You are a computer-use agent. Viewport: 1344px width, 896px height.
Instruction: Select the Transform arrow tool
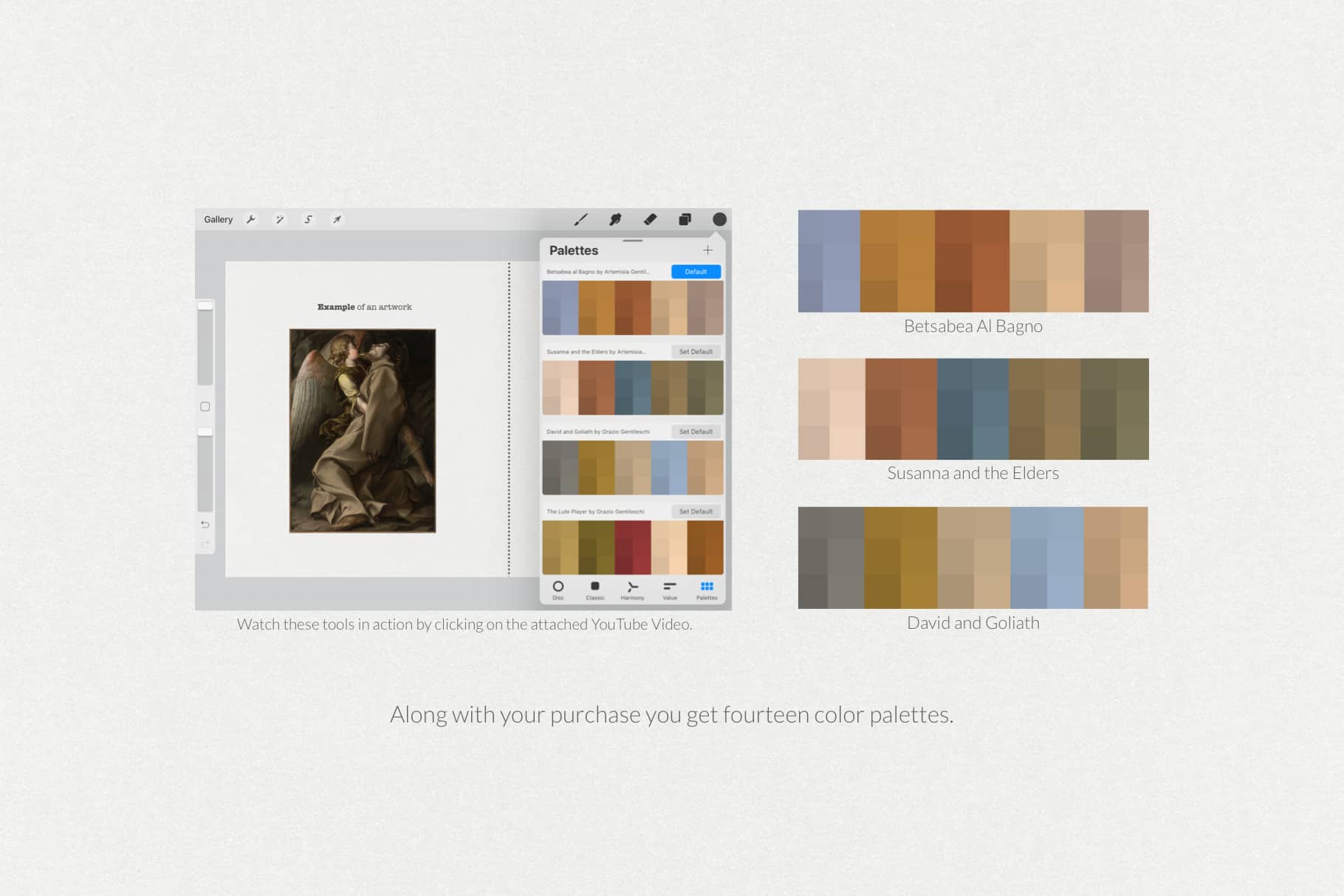point(337,218)
